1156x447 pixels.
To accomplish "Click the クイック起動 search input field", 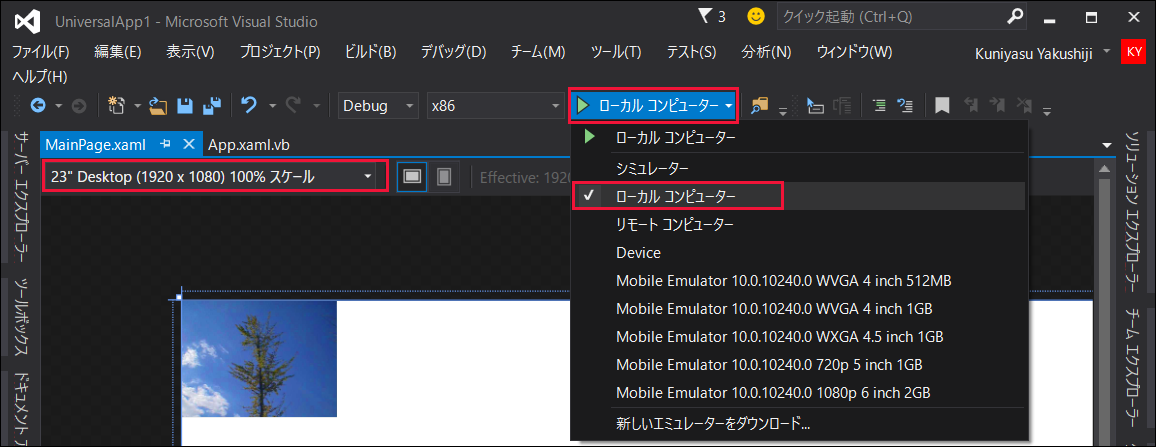I will click(901, 15).
